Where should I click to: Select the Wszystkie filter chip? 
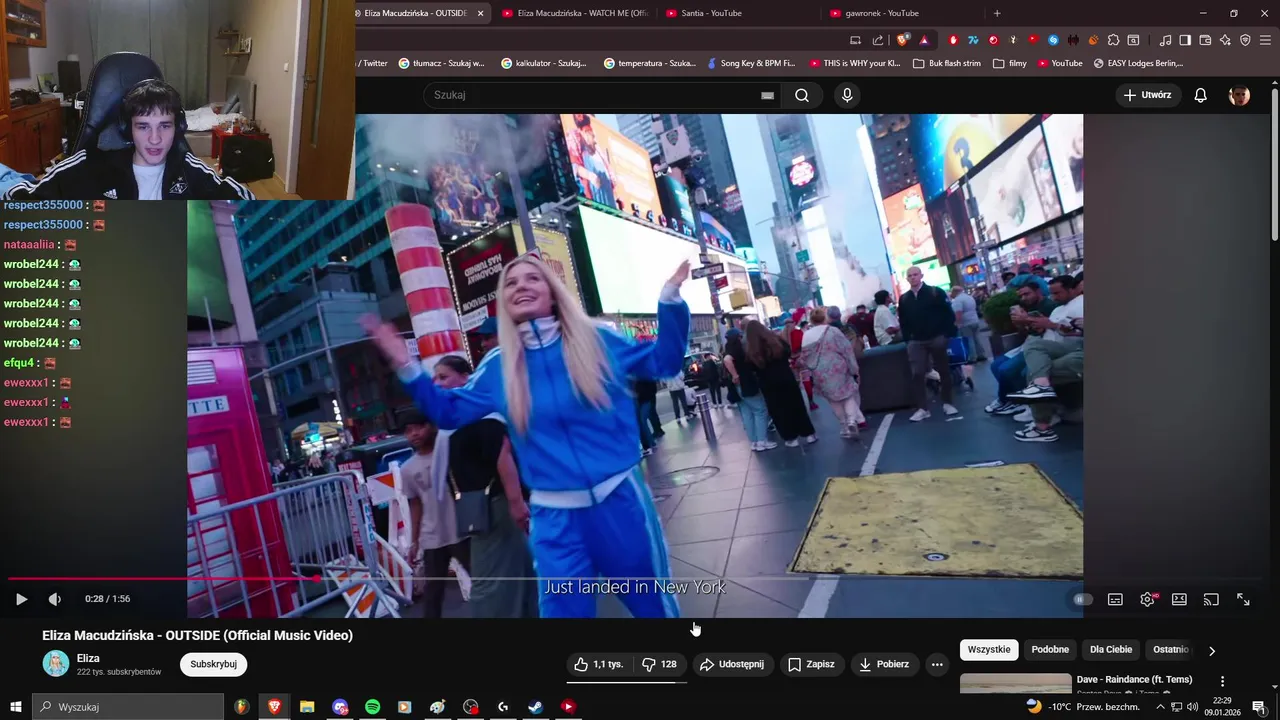[989, 649]
